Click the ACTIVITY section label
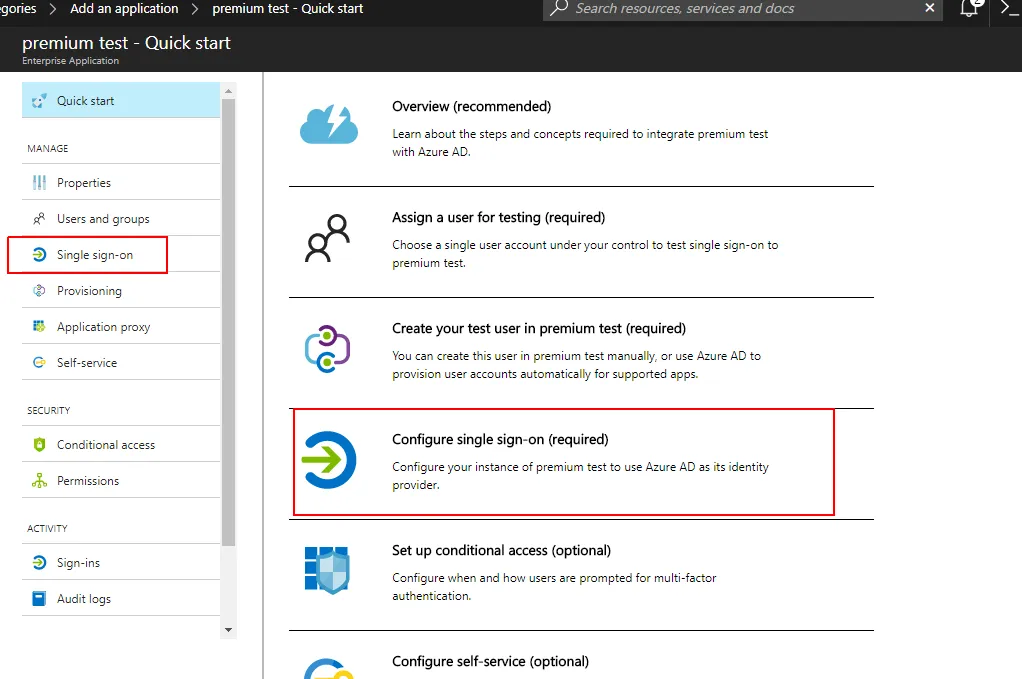Screen dimensions: 1022x679 click(x=47, y=528)
